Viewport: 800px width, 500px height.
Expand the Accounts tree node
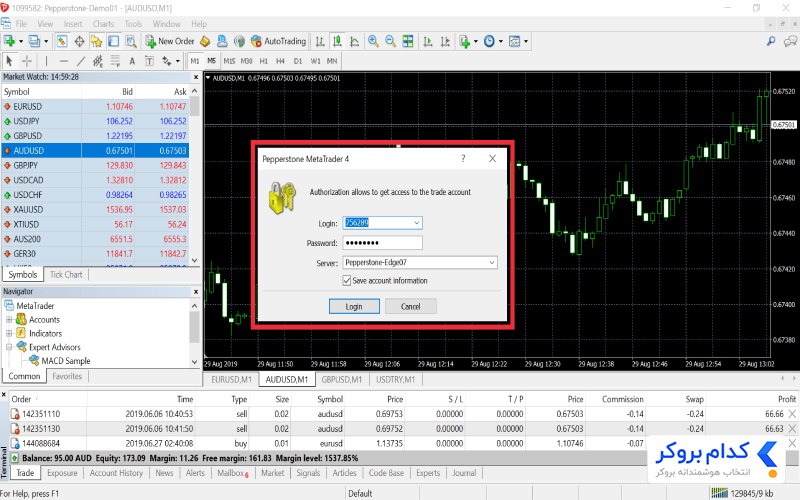(x=9, y=320)
